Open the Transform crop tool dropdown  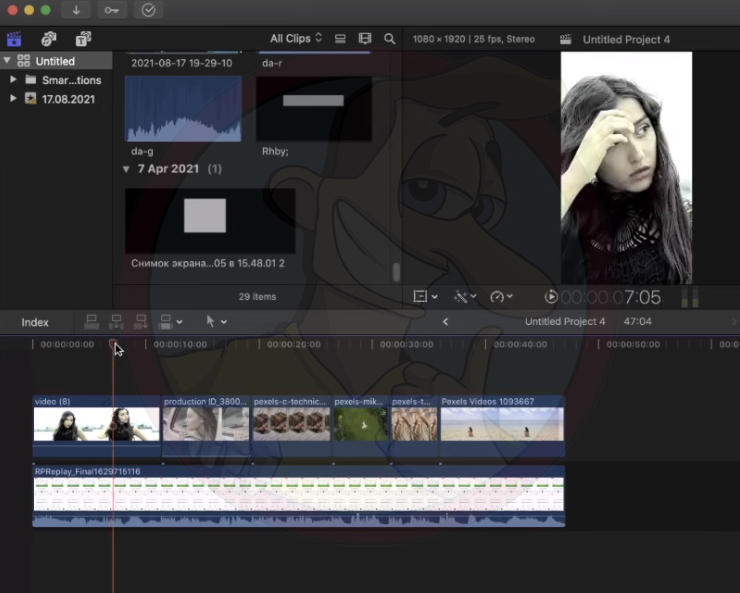pyautogui.click(x=426, y=296)
